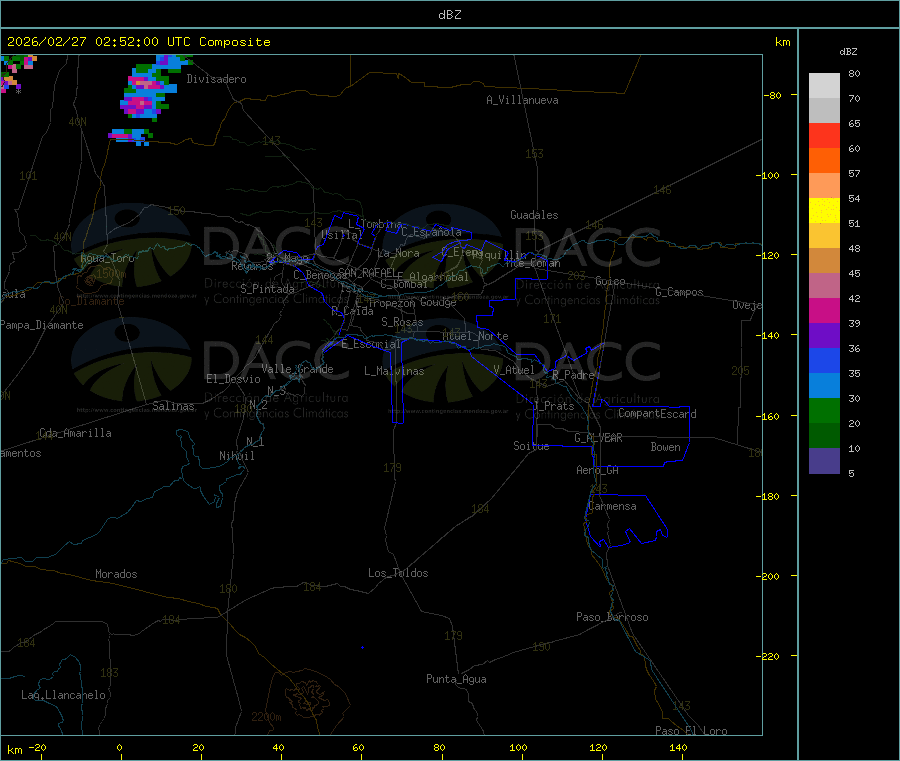900x761 pixels.
Task: Click the Aero_GA label
Action: (597, 470)
